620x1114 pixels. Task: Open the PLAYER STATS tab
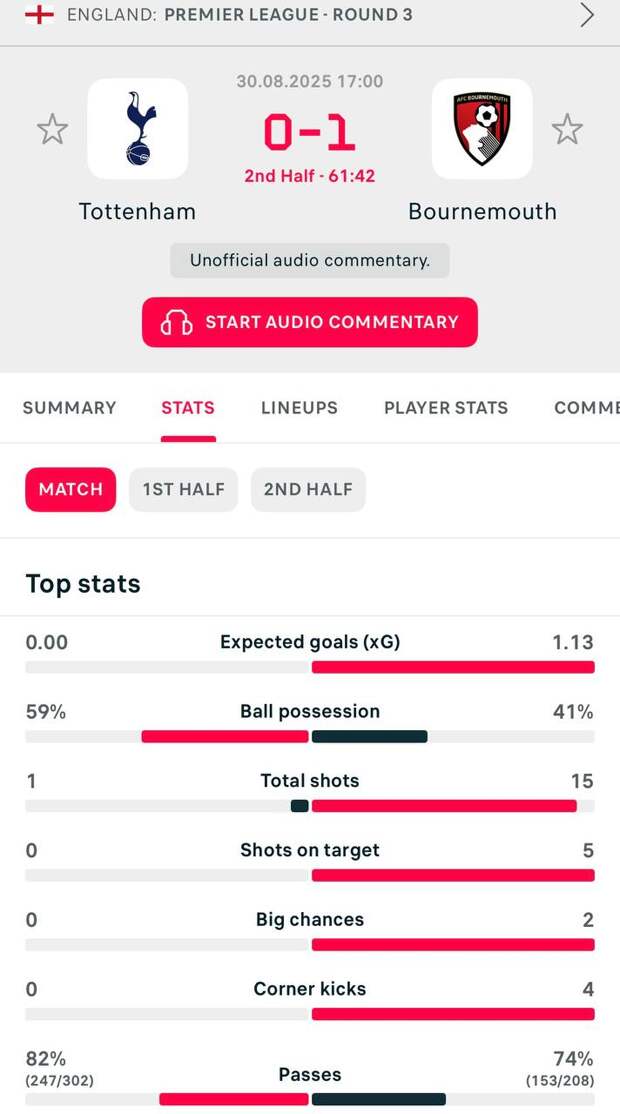point(446,408)
